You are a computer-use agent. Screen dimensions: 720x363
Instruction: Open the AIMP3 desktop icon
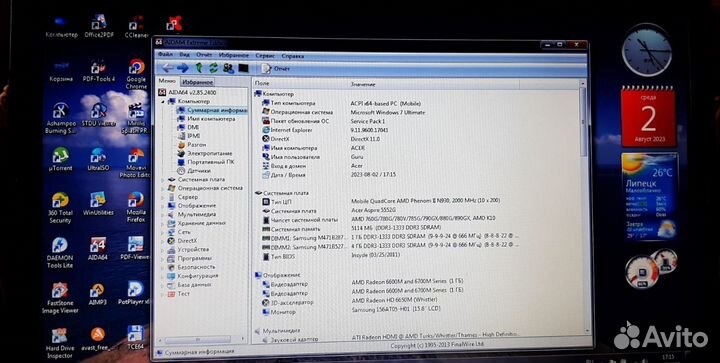(97, 294)
